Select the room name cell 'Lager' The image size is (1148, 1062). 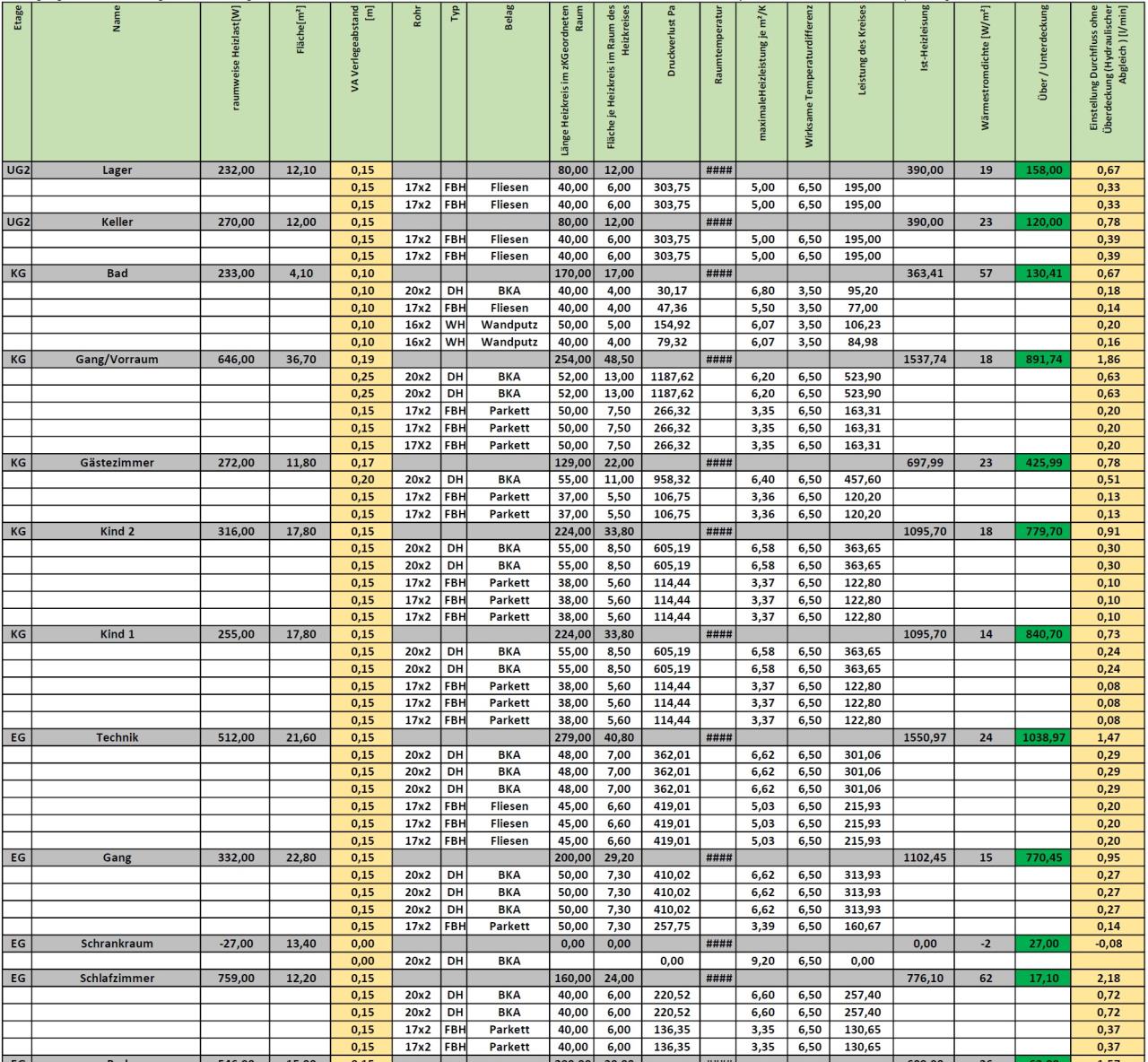pos(117,170)
